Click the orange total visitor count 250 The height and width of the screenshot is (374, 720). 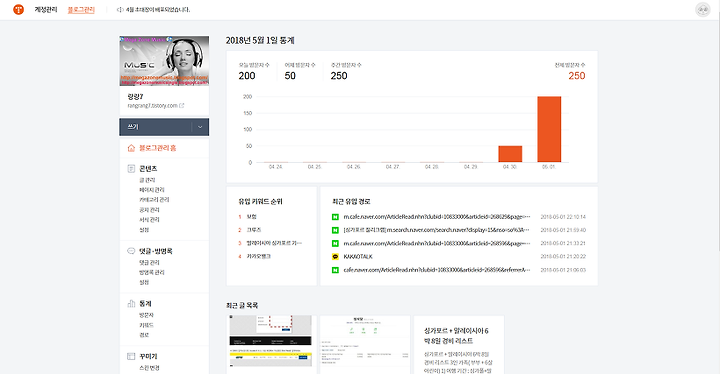click(x=577, y=76)
